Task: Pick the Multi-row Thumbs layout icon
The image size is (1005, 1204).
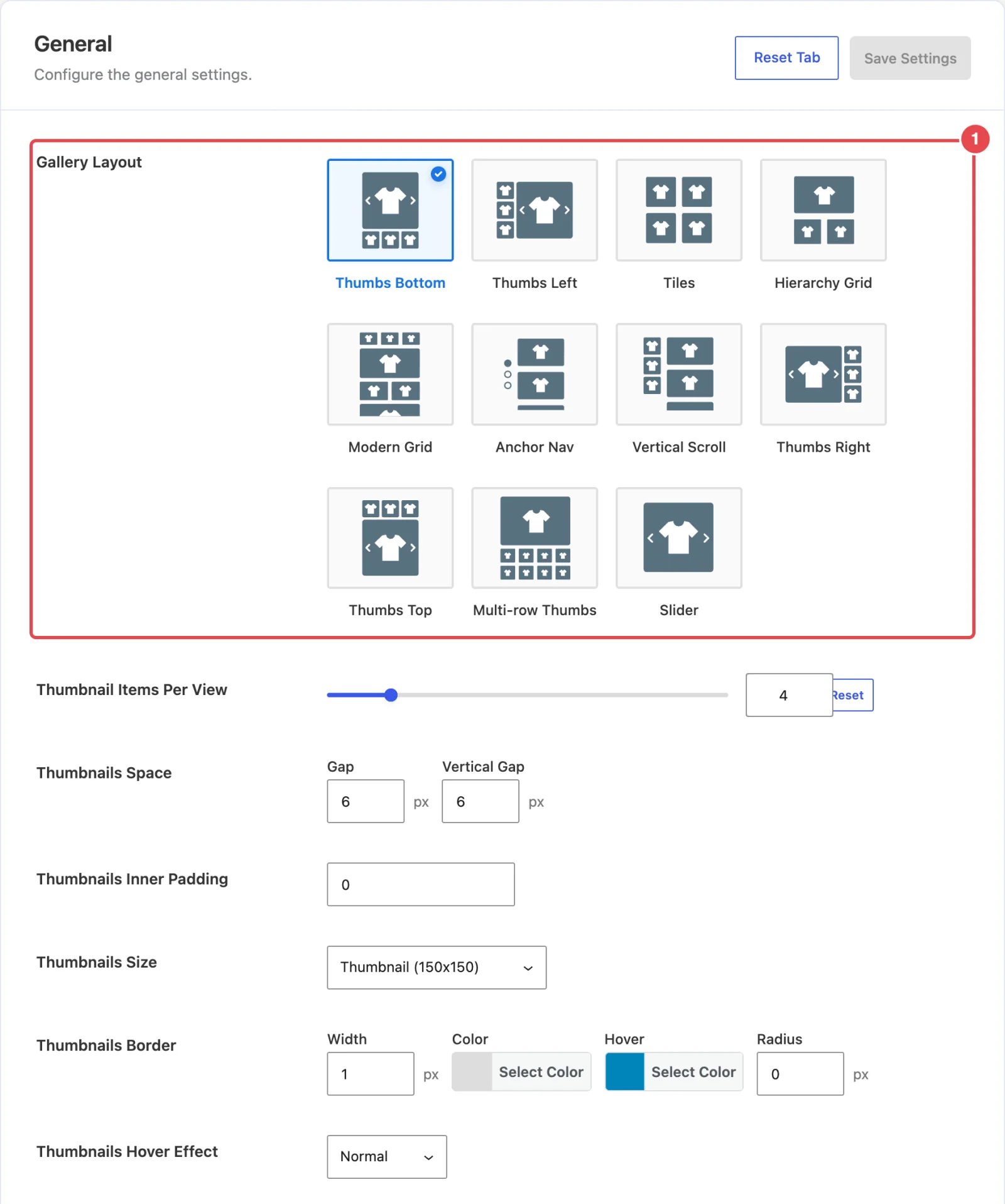Action: tap(535, 538)
